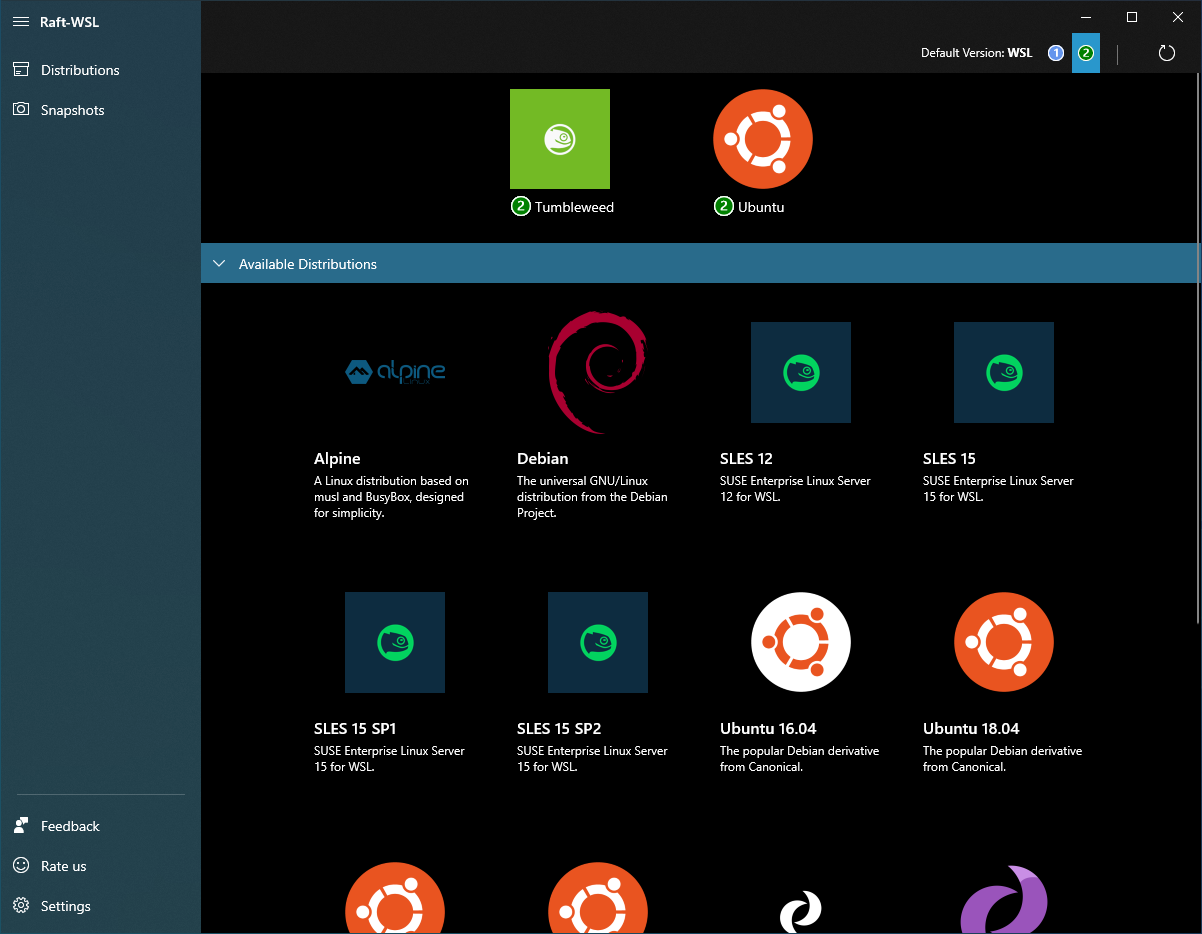Click the Ubuntu 16.04 white logo
The height and width of the screenshot is (934, 1202).
801,642
